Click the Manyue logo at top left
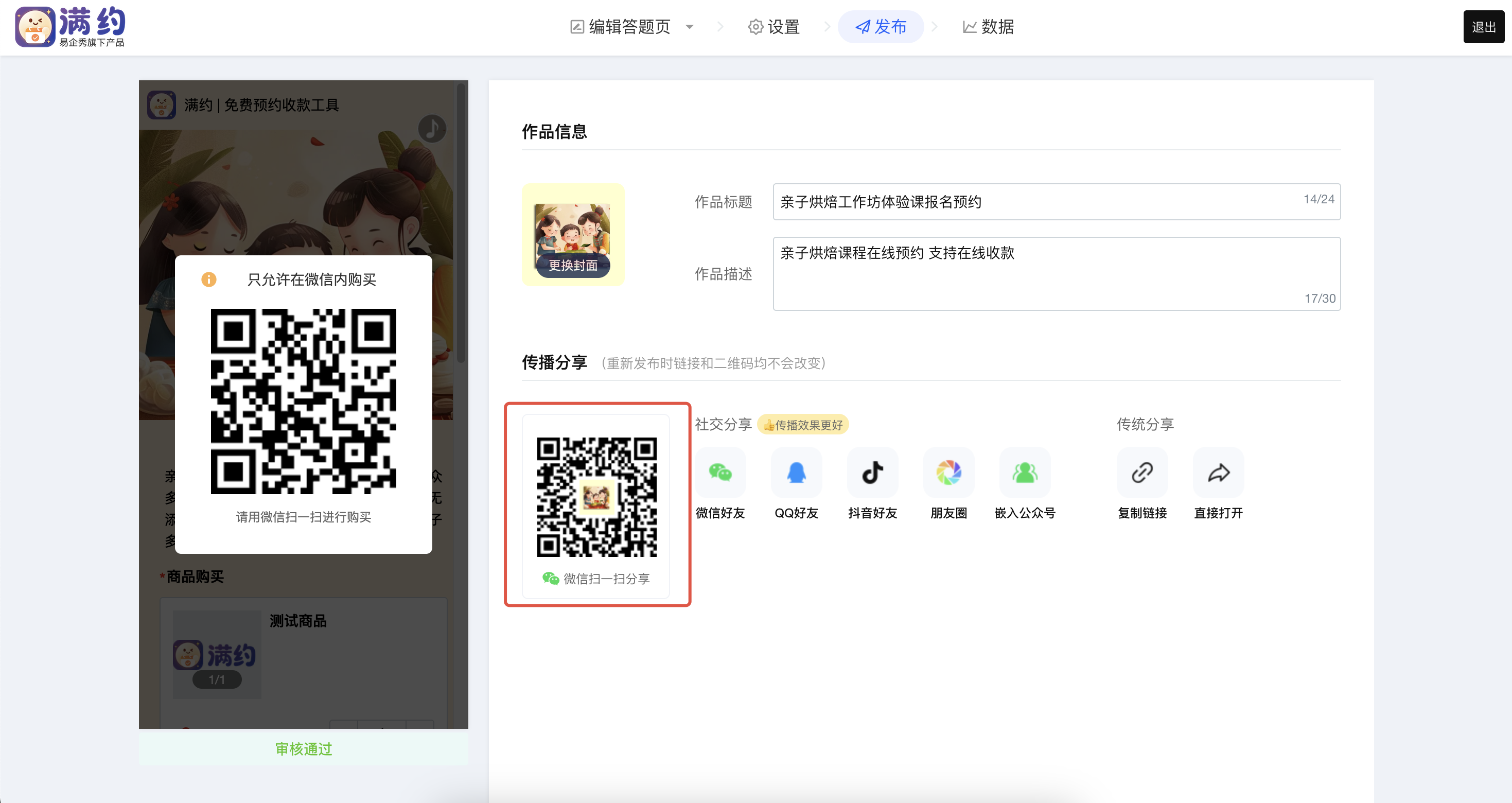The image size is (1512, 803). point(71,27)
